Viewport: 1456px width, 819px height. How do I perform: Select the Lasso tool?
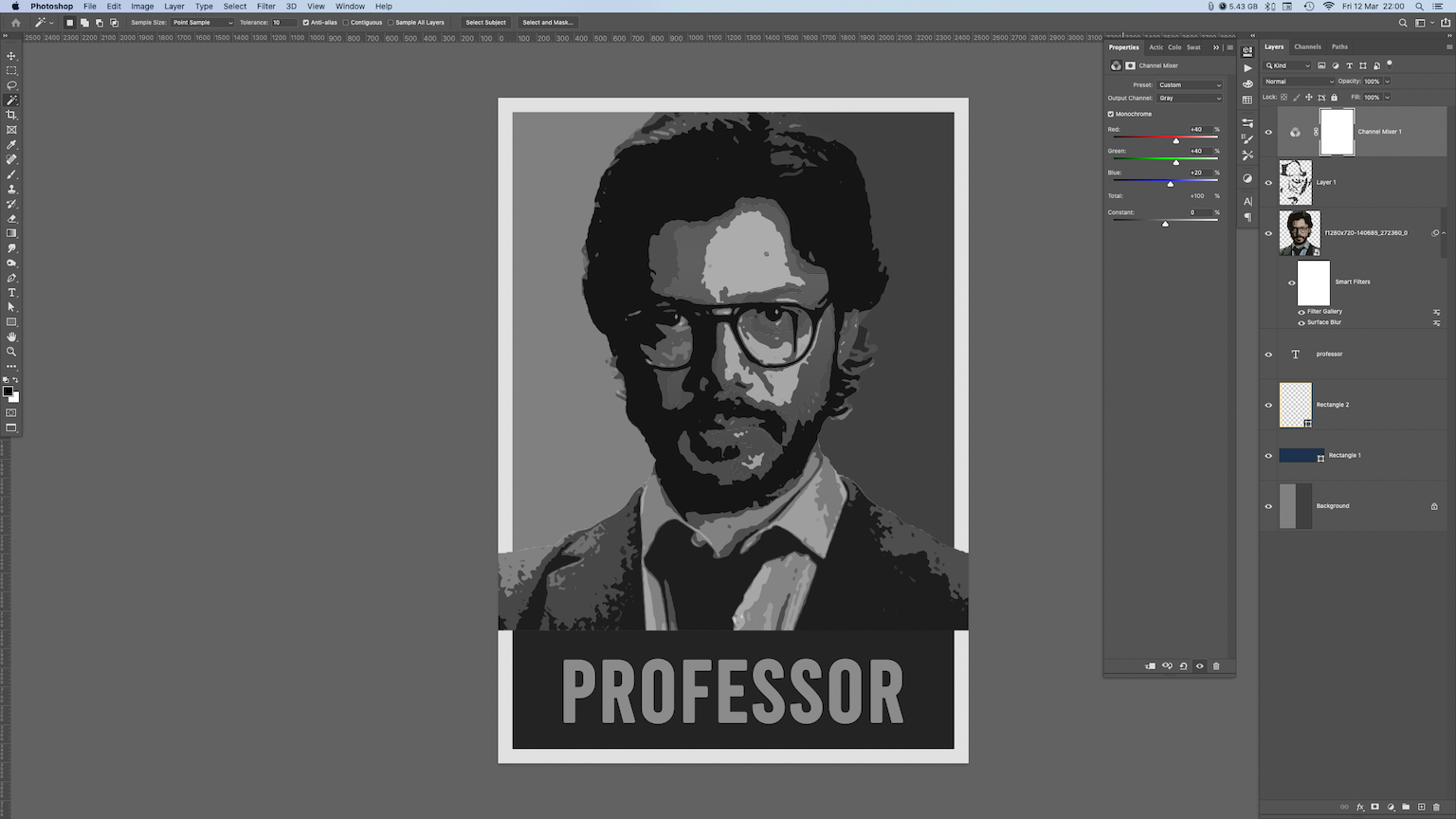[x=11, y=85]
